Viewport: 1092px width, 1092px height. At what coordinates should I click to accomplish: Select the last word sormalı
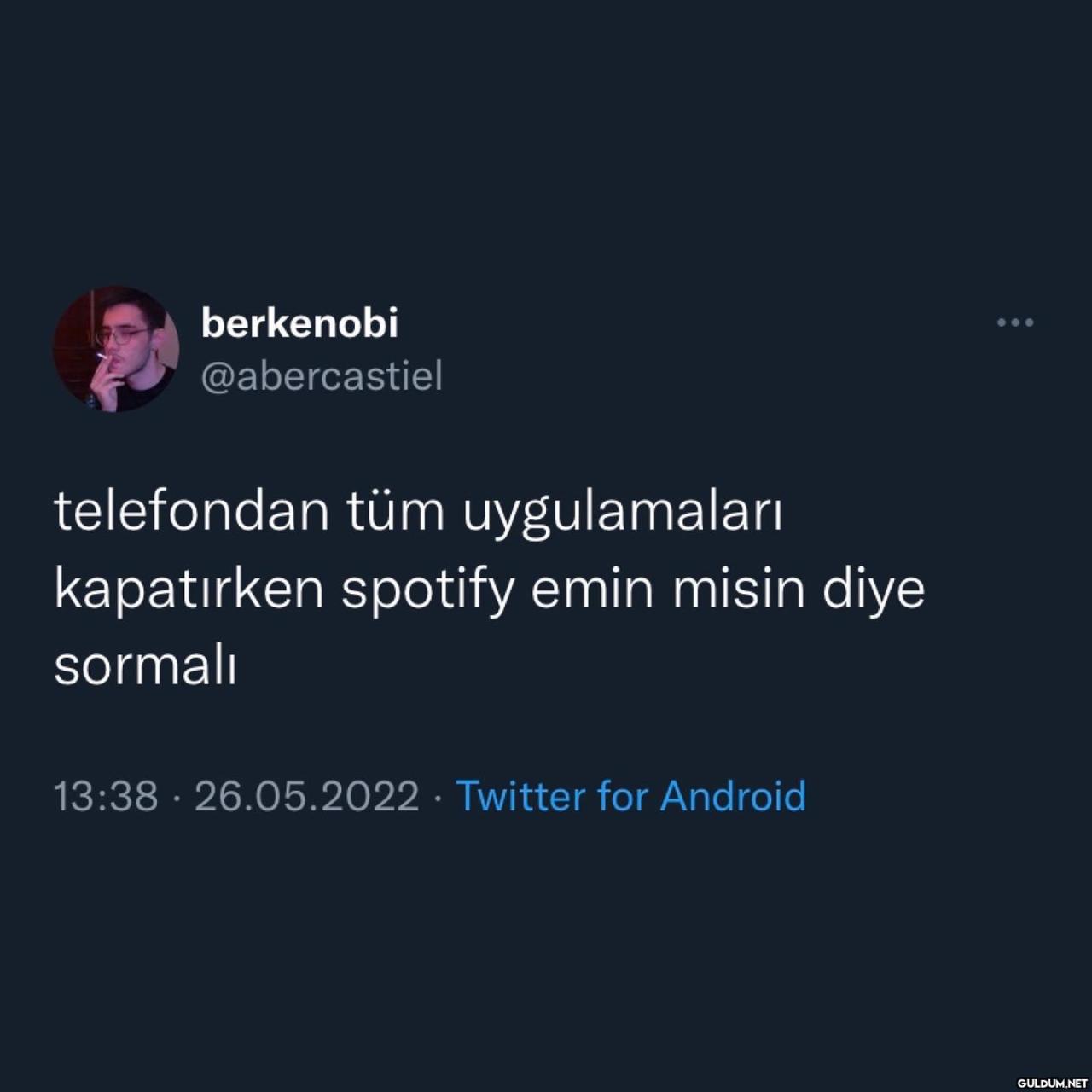[x=145, y=665]
